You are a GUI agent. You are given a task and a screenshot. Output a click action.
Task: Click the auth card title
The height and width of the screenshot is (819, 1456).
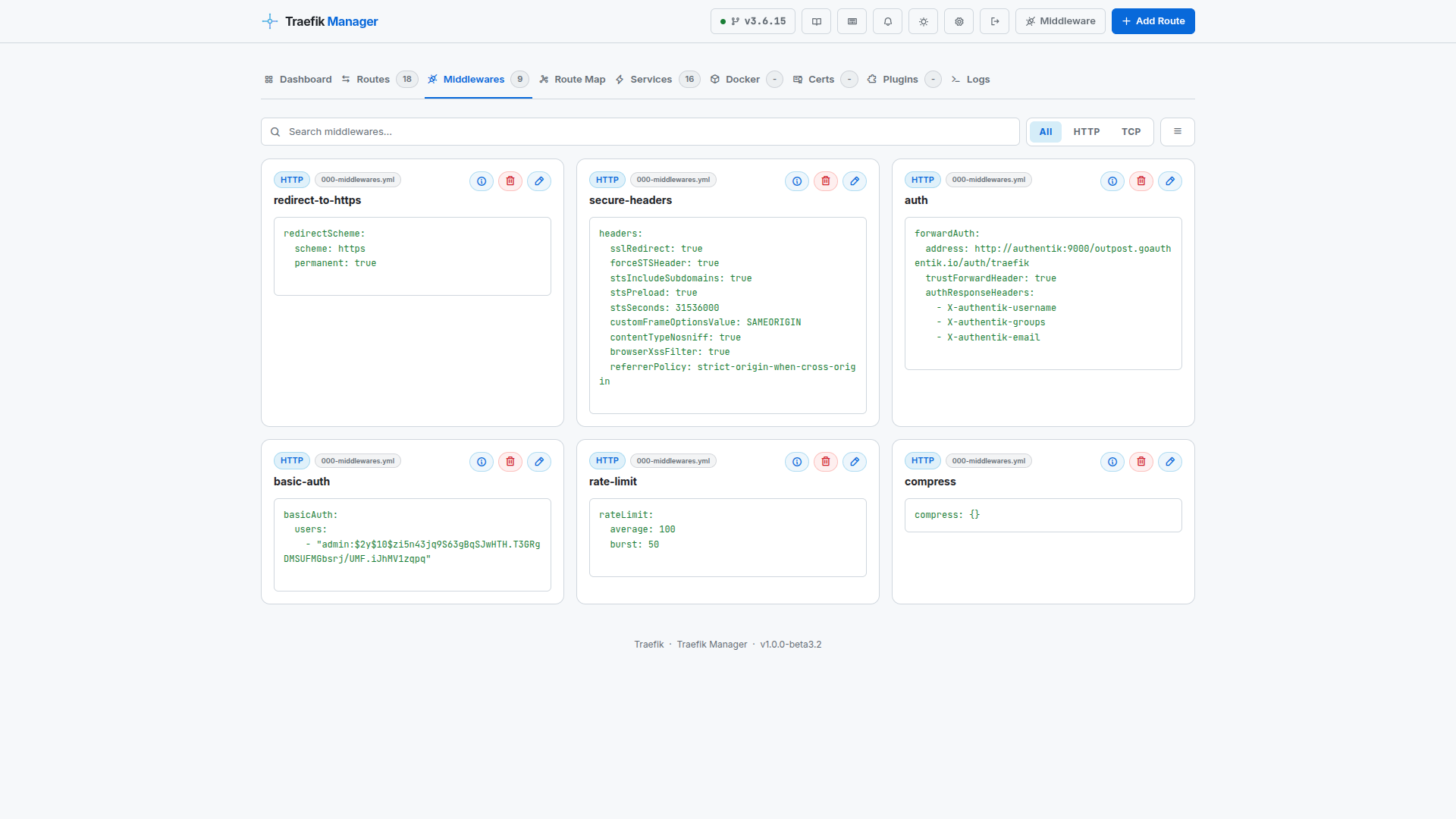pyautogui.click(x=916, y=200)
